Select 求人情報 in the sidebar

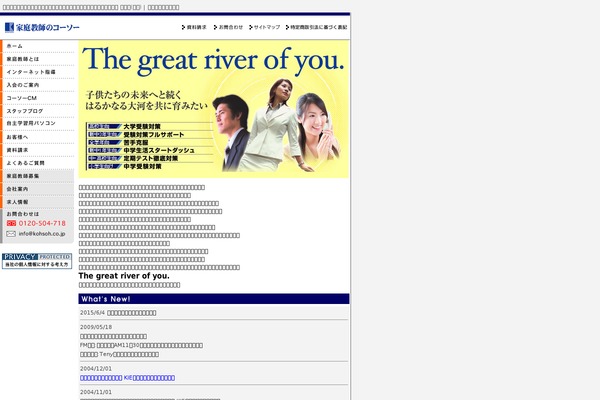point(38,202)
